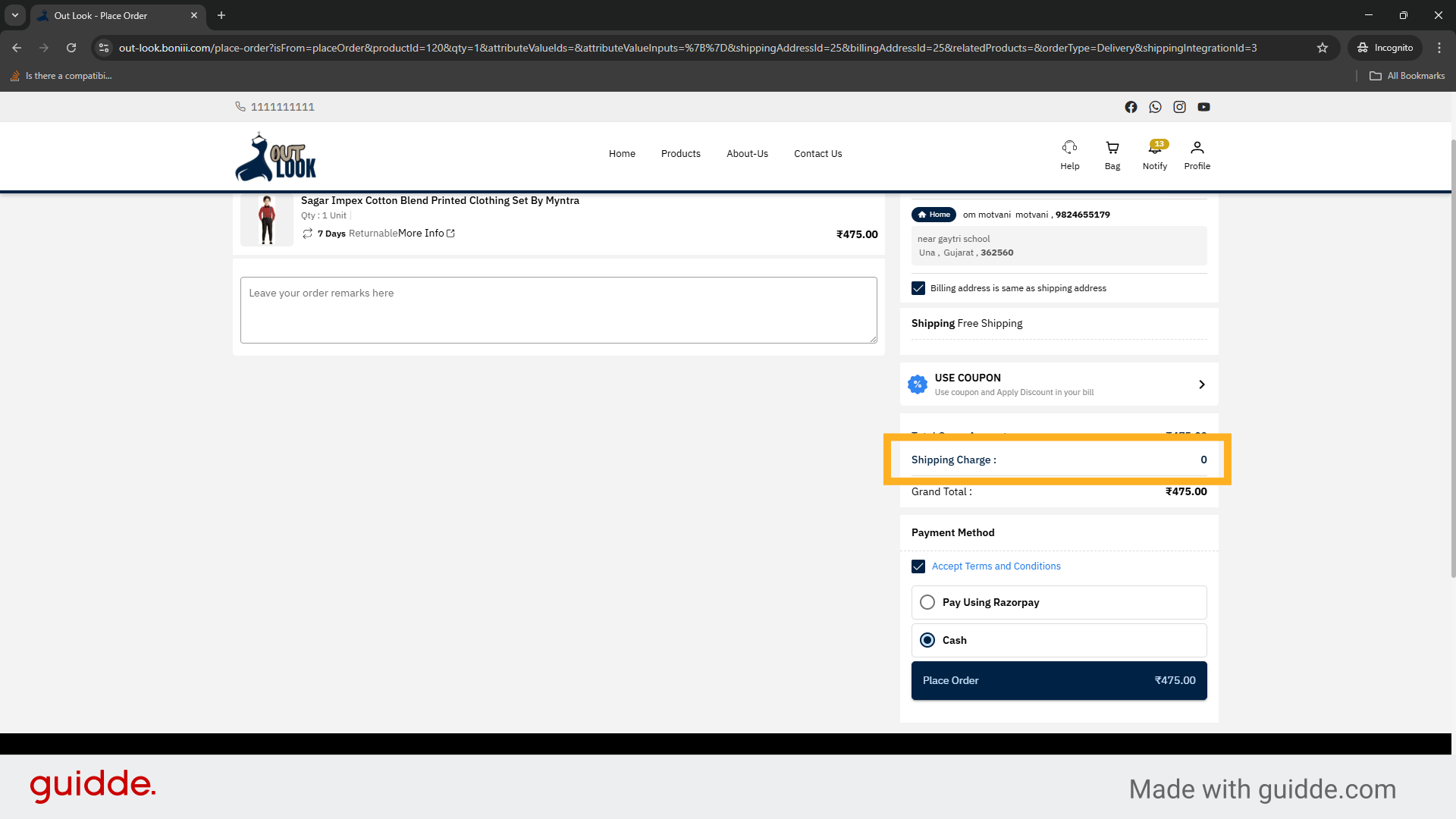This screenshot has width=1456, height=819.
Task: Expand the USE COUPON chevron
Action: coord(1201,384)
